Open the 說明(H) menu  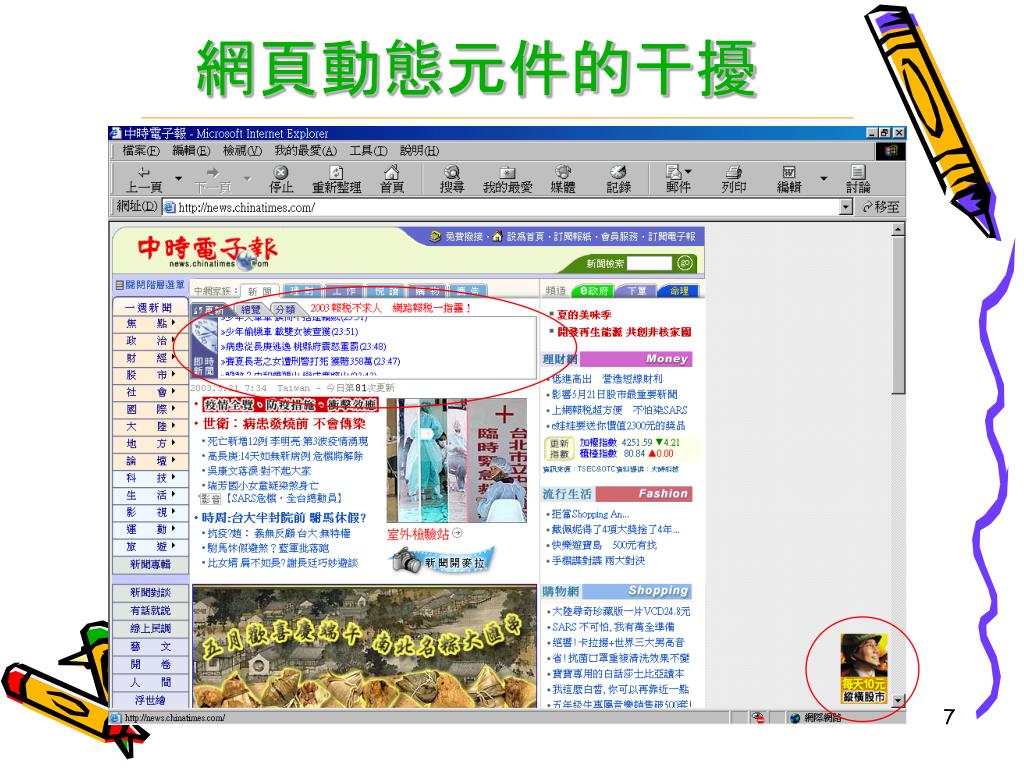tap(419, 151)
